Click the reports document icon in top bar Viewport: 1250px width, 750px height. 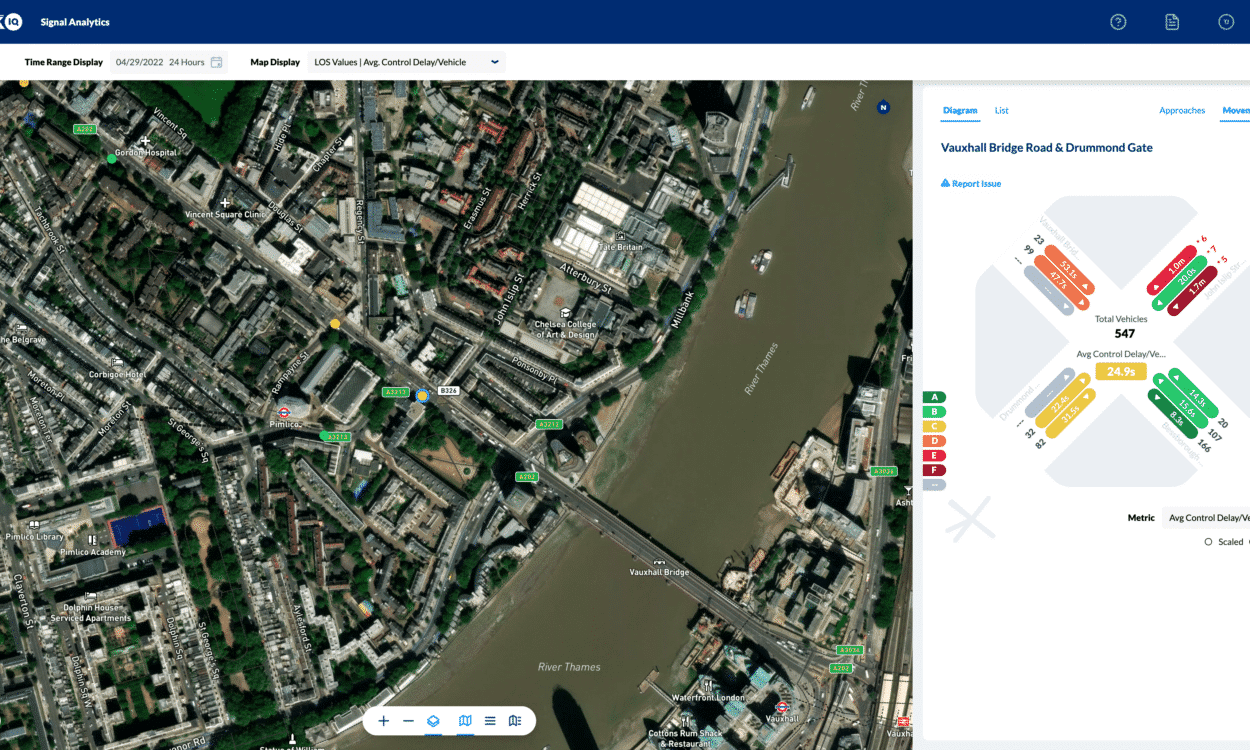coord(1172,21)
